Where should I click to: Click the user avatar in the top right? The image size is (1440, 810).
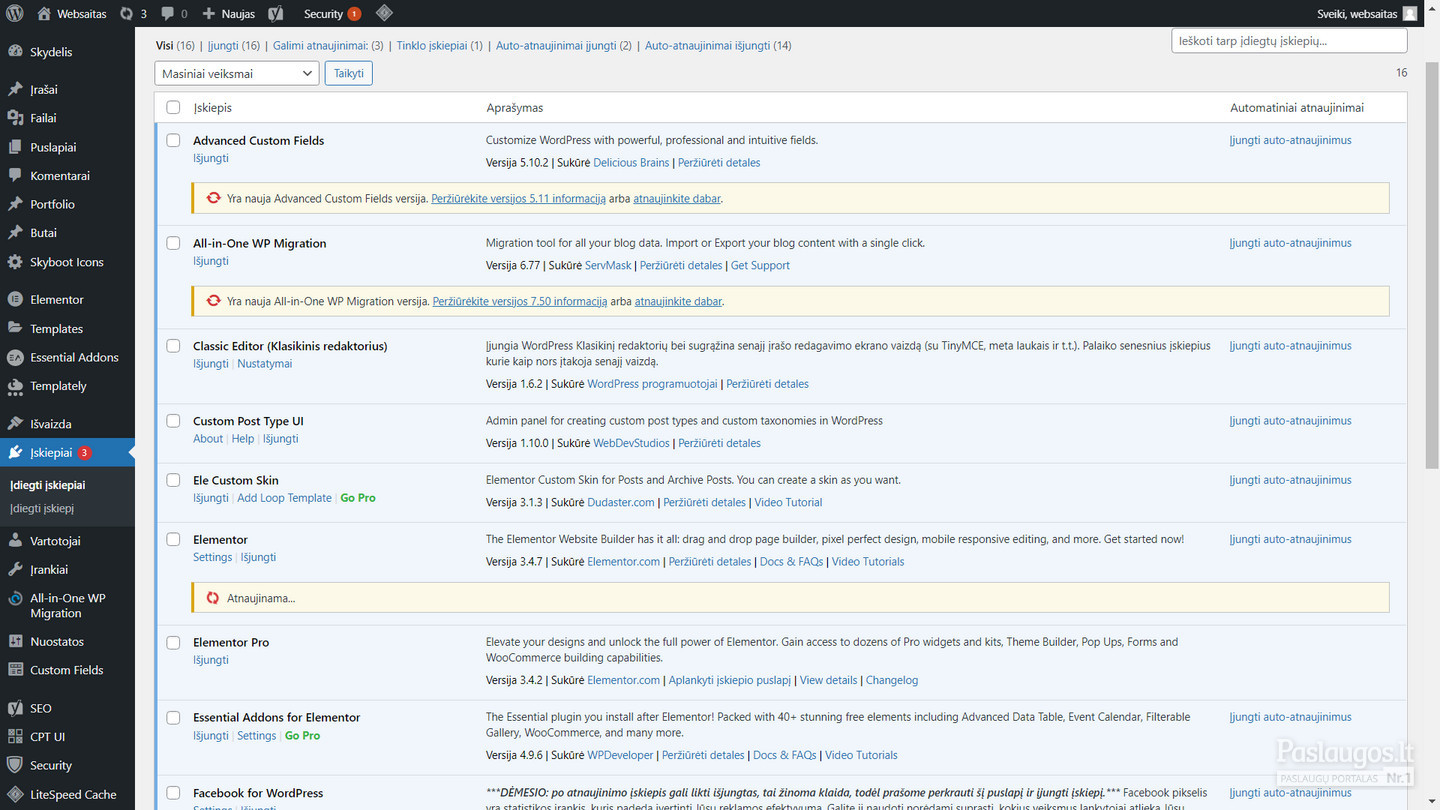click(1410, 13)
